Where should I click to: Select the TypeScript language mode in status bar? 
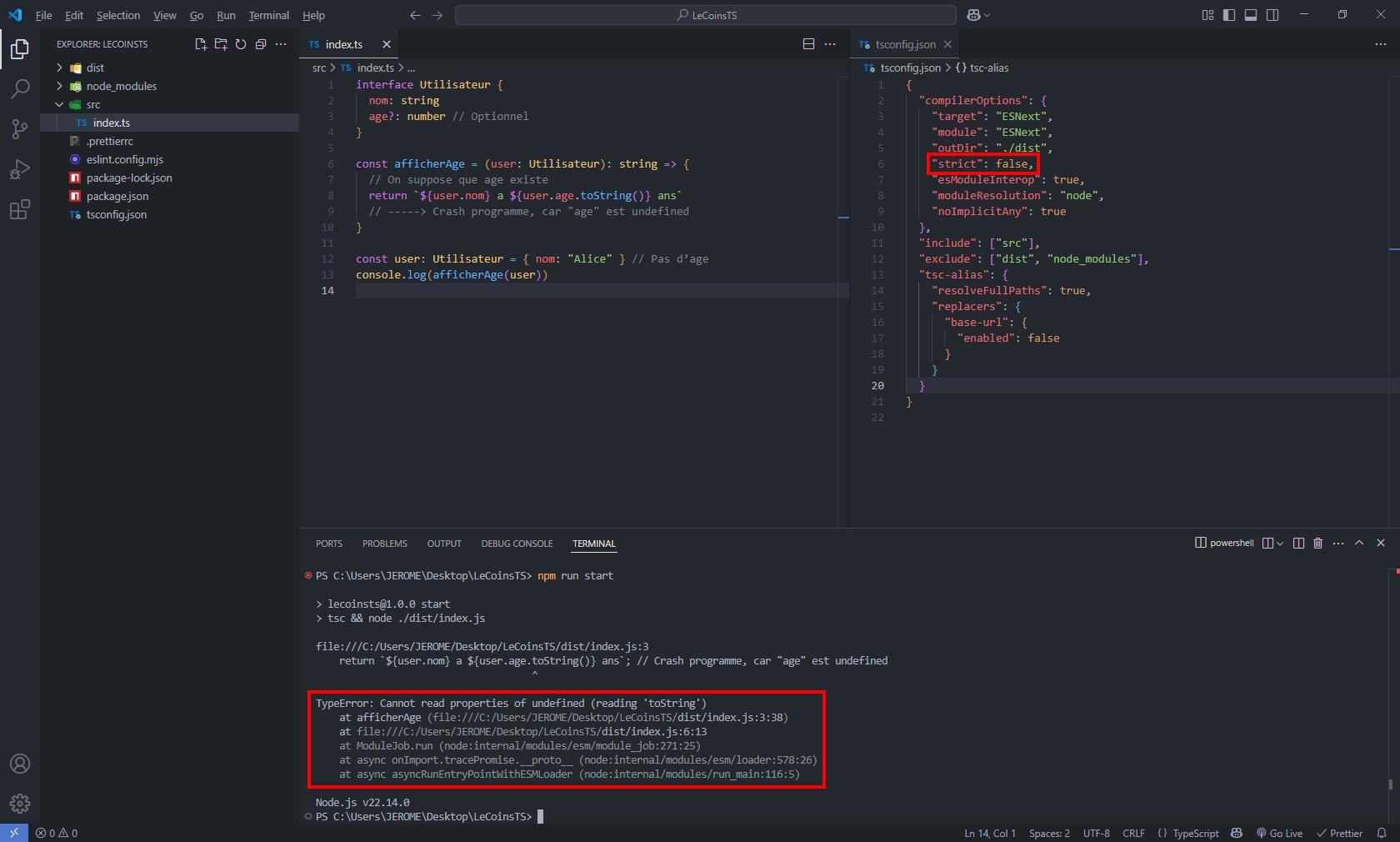1195,833
